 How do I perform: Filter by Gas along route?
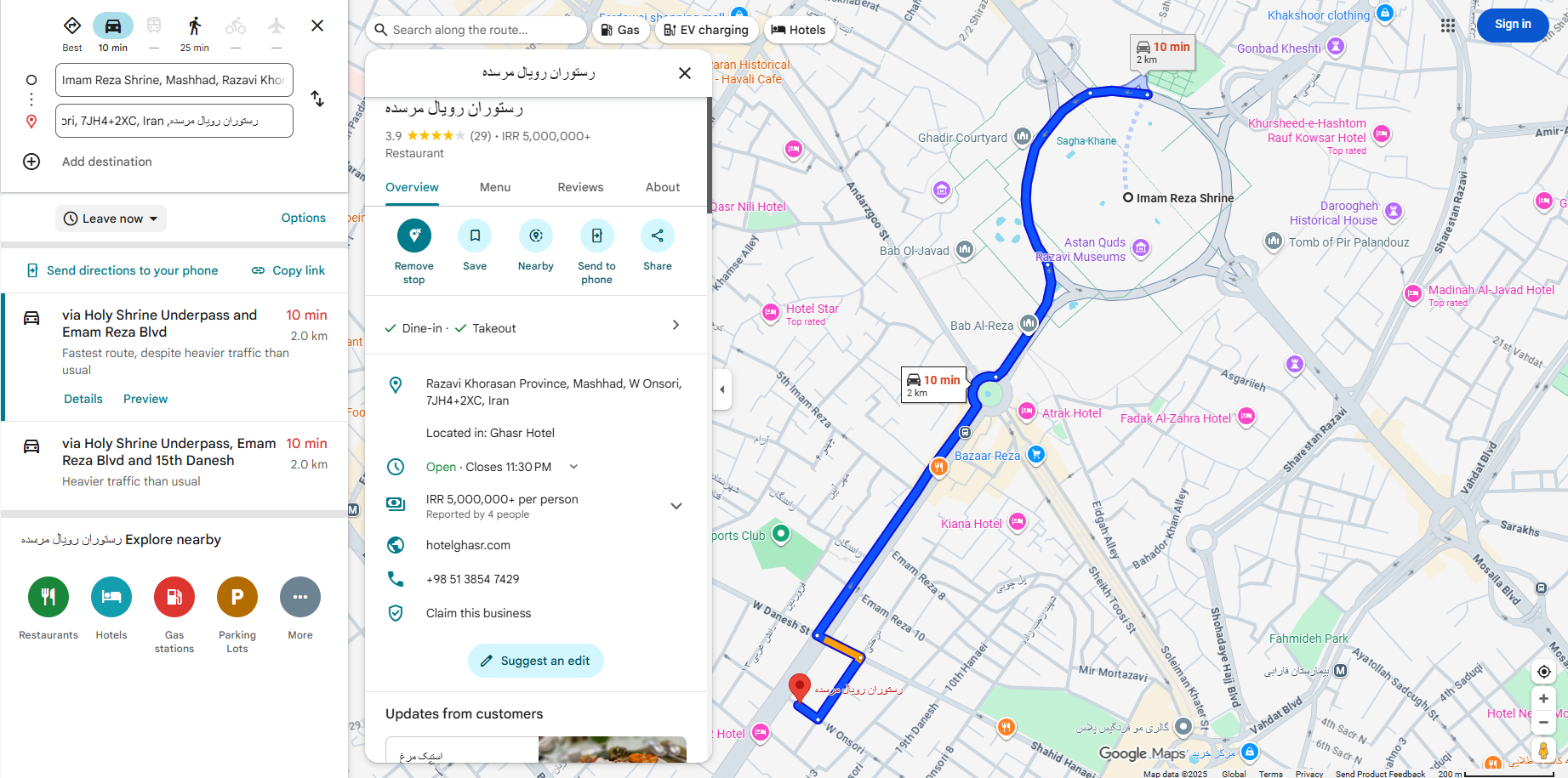point(619,30)
